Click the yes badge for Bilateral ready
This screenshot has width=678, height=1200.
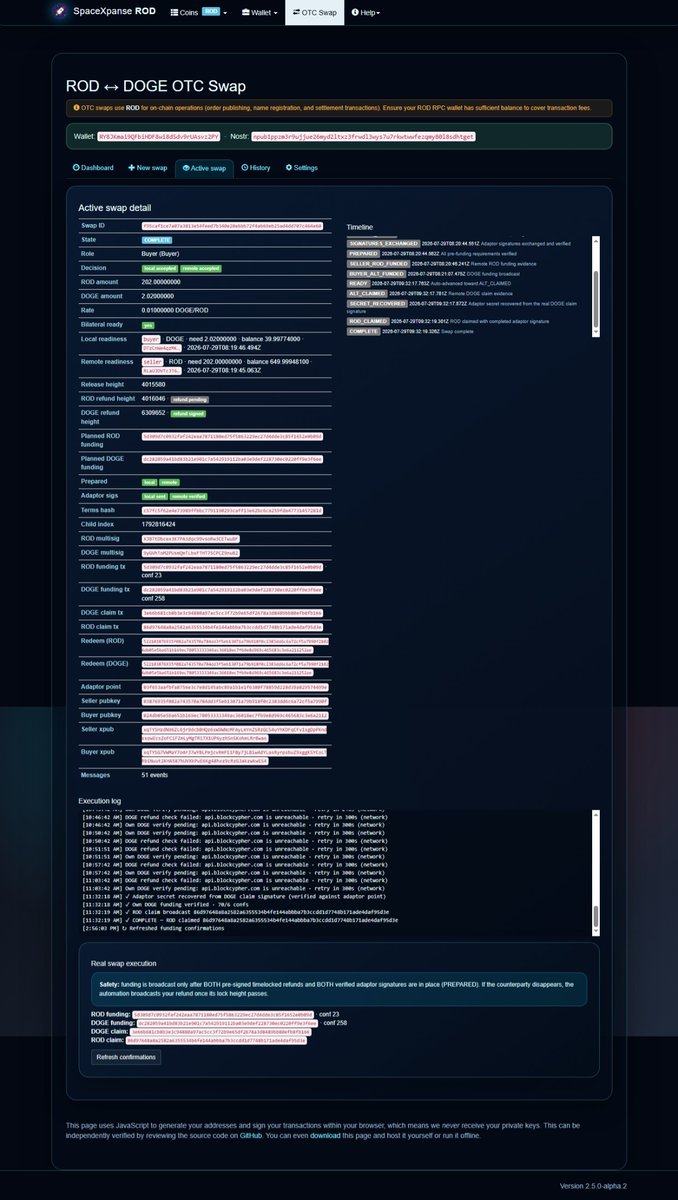[x=148, y=325]
